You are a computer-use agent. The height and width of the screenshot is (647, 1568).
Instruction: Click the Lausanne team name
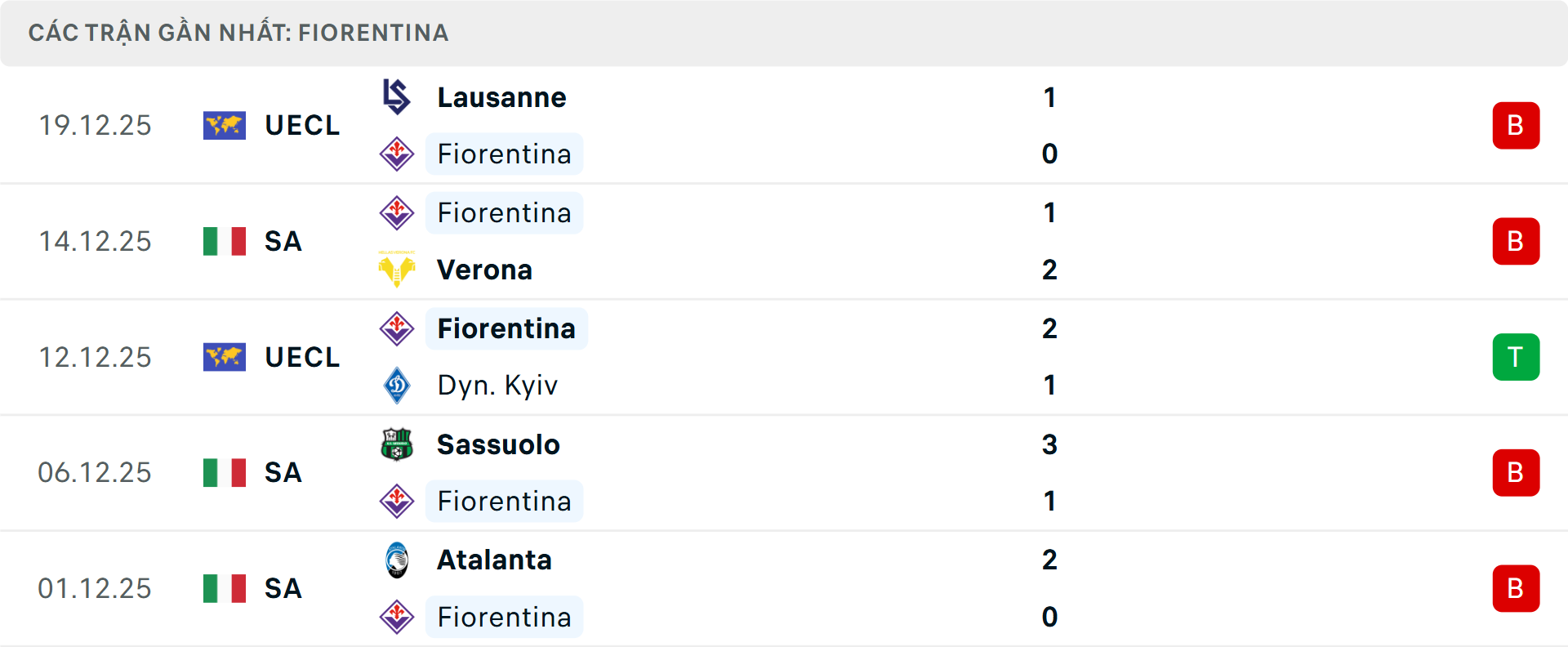(501, 96)
